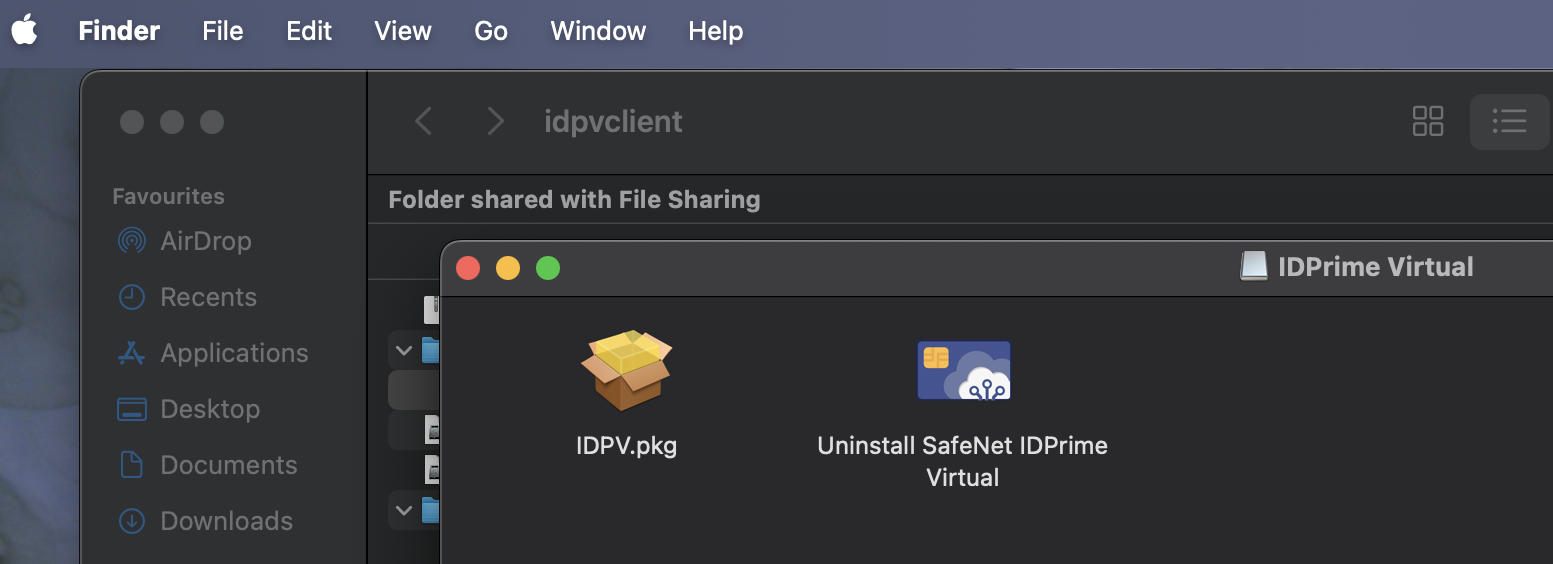Zoom the IDPrime Virtual window
1553x564 pixels.
[x=548, y=268]
